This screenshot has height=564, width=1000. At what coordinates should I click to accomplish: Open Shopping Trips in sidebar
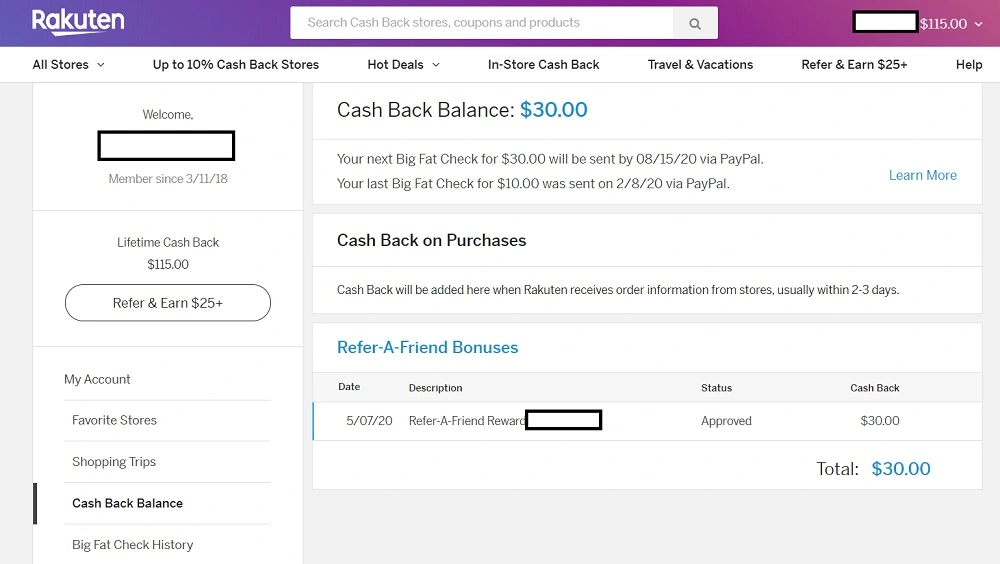[x=114, y=461]
